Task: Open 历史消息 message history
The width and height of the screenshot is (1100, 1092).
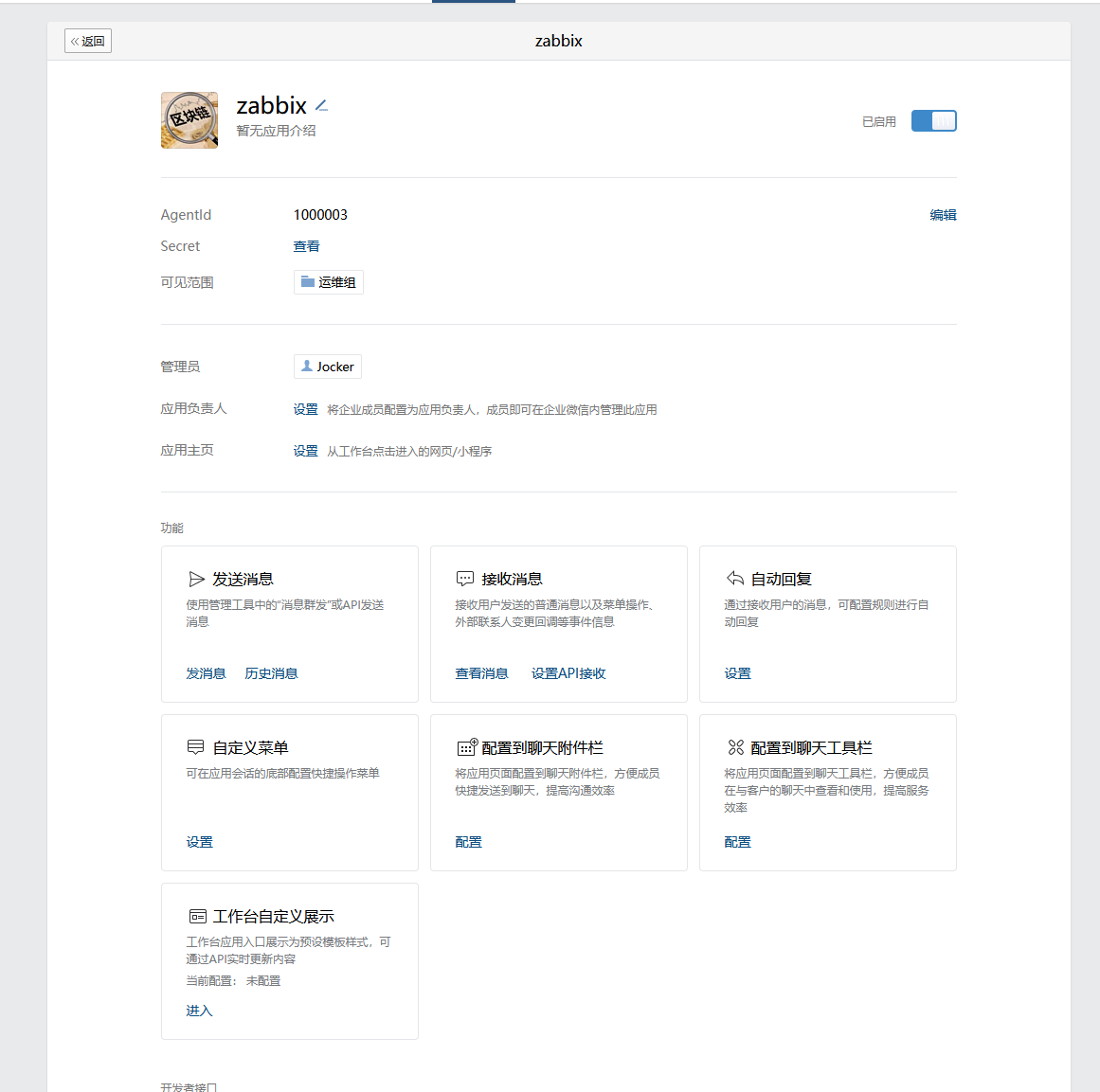Action: tap(271, 673)
